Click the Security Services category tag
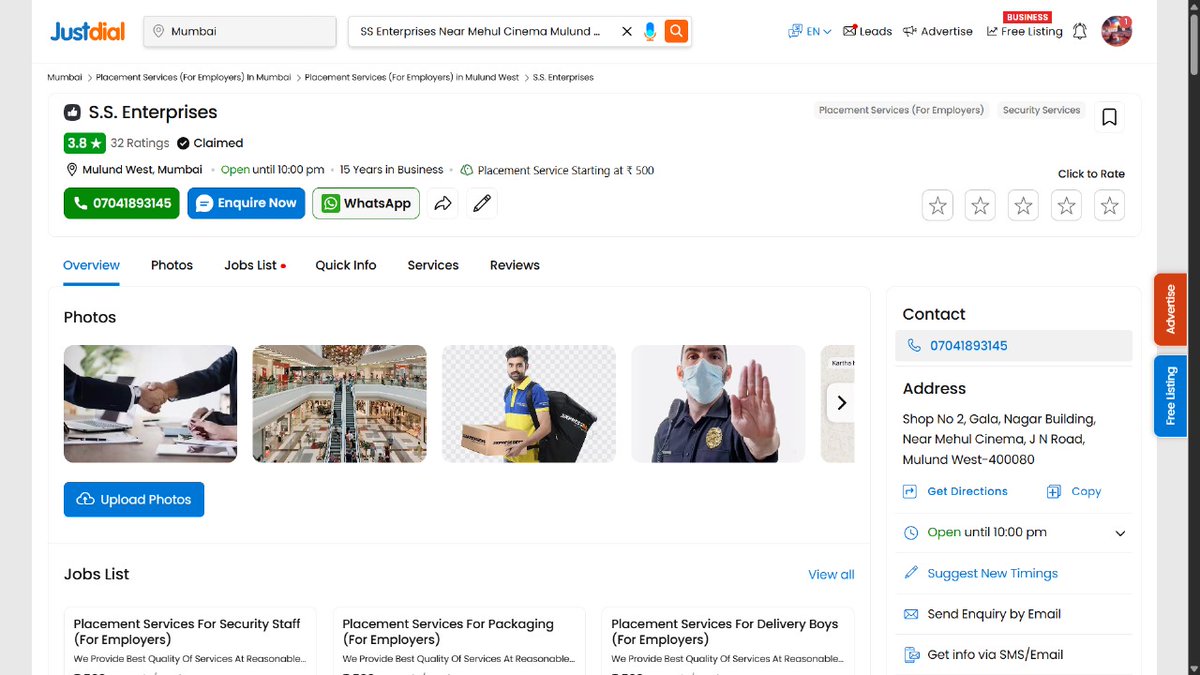1200x675 pixels. pos(1041,110)
